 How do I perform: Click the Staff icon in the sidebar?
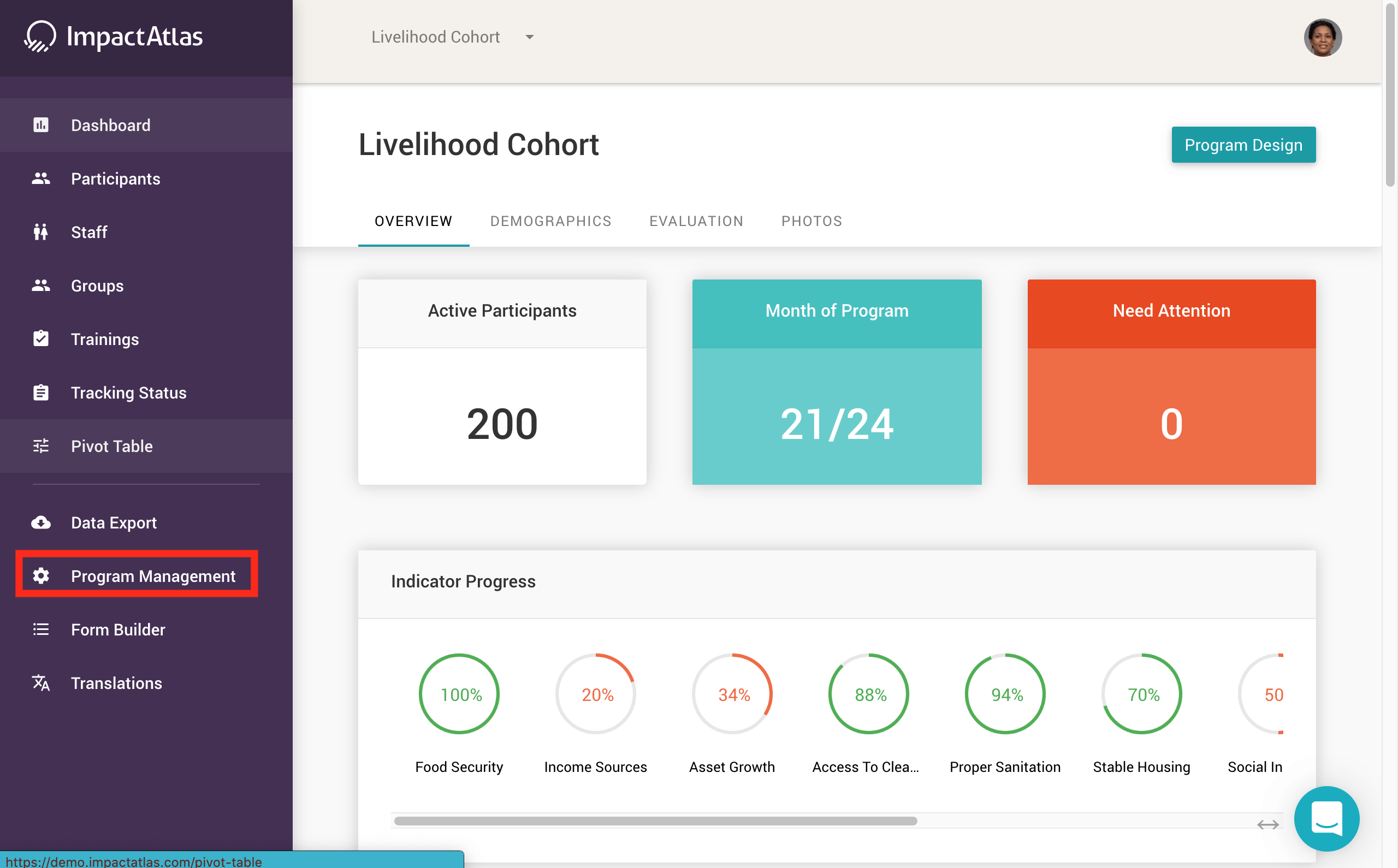pyautogui.click(x=41, y=232)
